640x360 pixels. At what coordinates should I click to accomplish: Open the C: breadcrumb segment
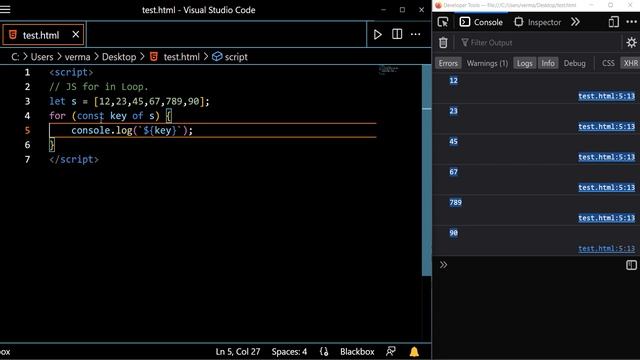pos(15,57)
